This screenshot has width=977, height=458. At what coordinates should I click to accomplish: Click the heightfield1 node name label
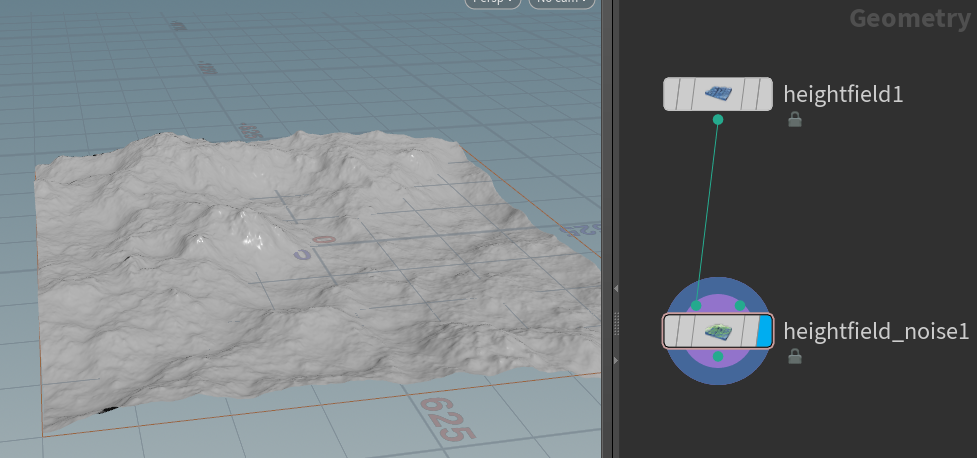(843, 95)
